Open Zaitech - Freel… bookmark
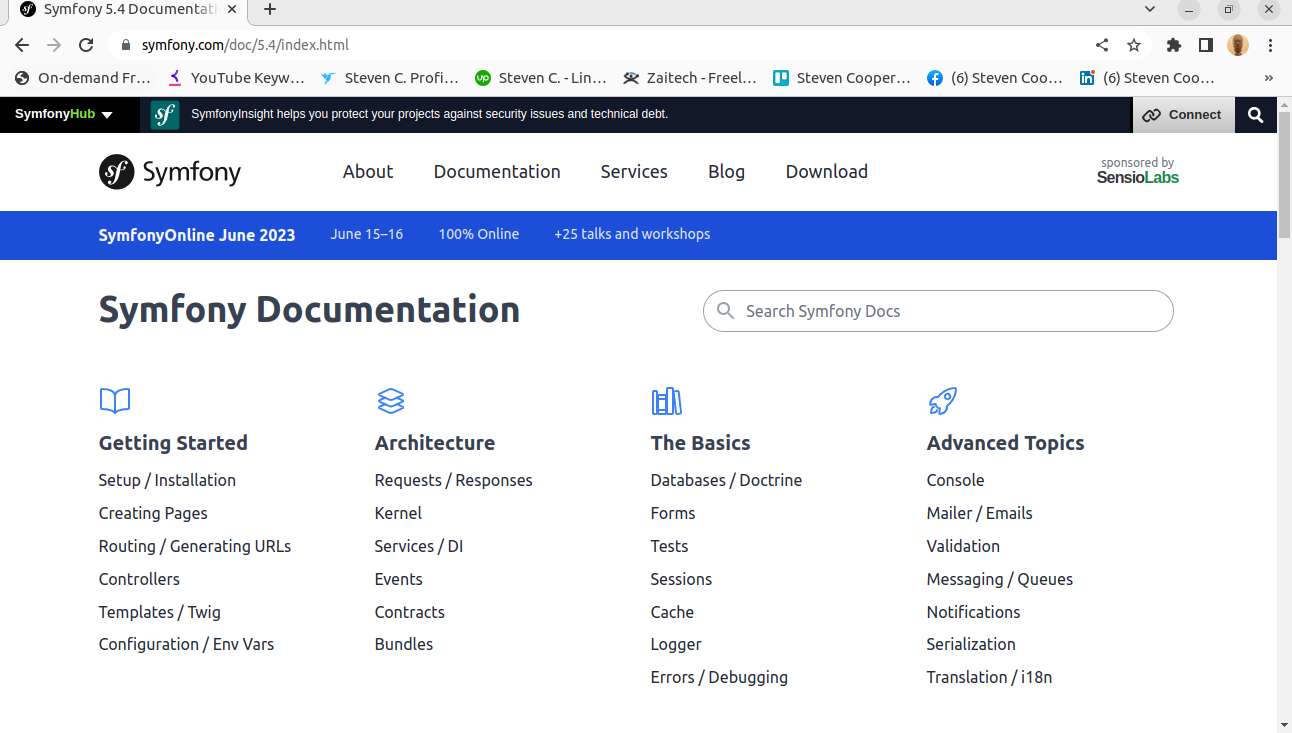Screen dimensions: 1292x733 coord(690,78)
